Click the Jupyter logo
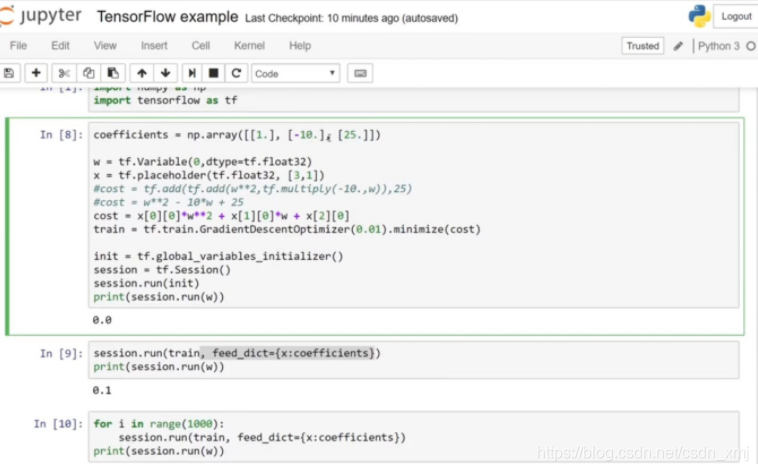758x471 pixels. coord(41,16)
